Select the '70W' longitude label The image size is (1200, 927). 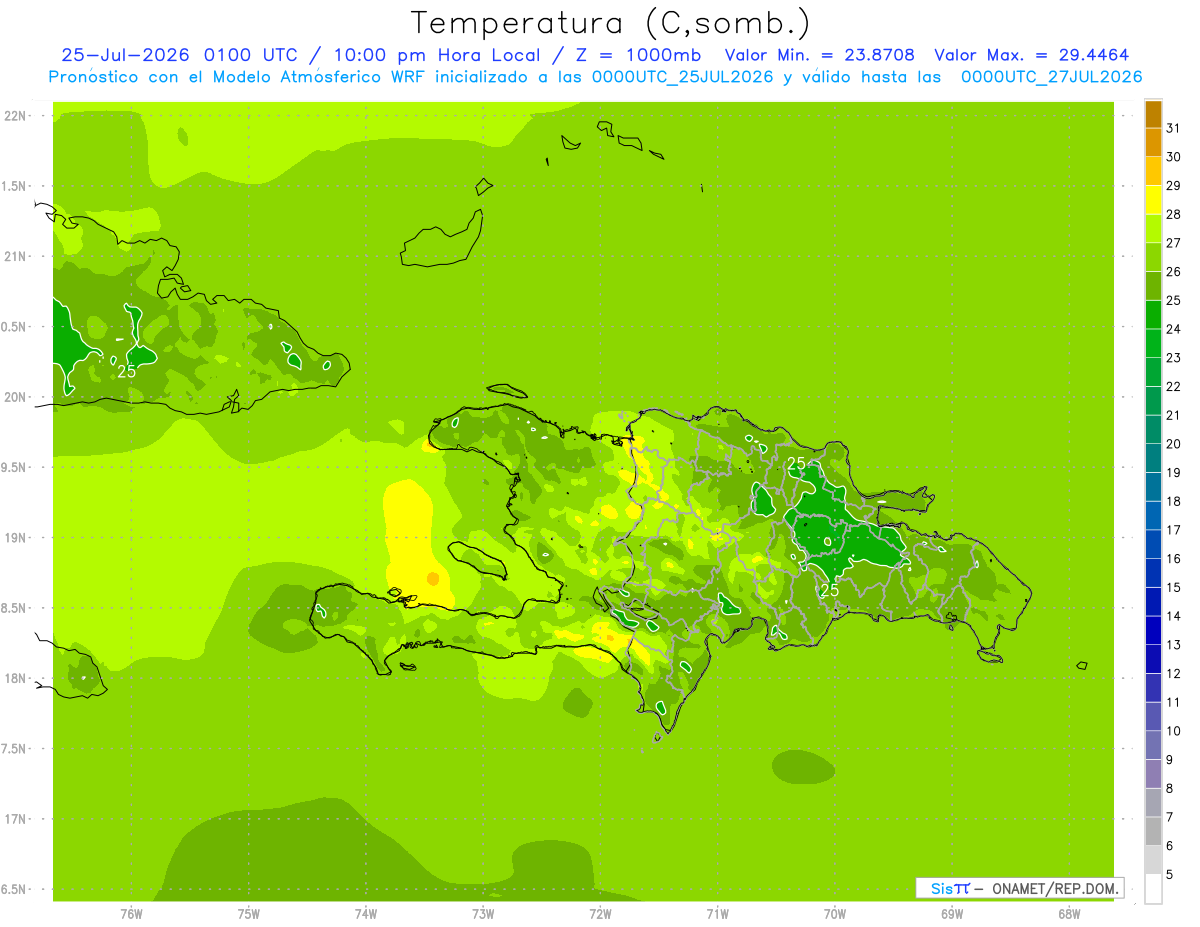[x=835, y=914]
